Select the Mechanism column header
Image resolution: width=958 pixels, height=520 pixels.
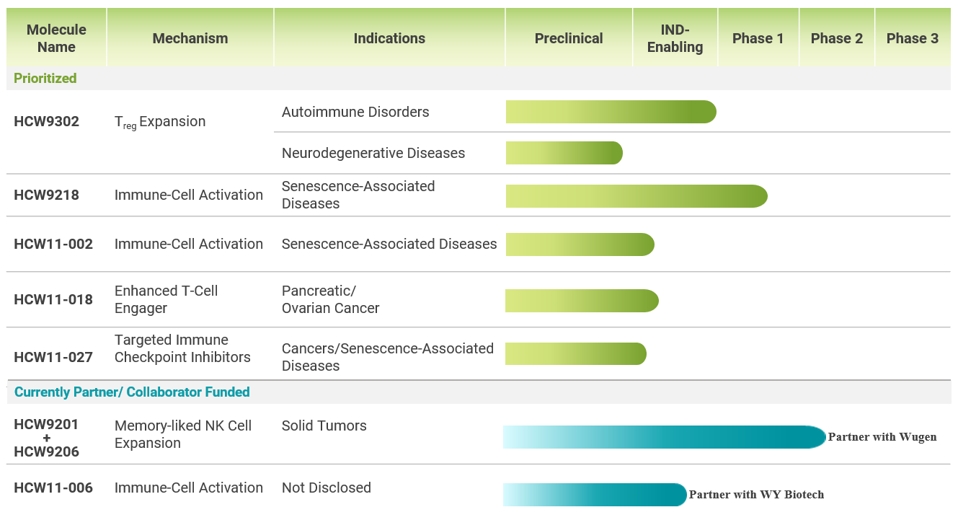(190, 38)
